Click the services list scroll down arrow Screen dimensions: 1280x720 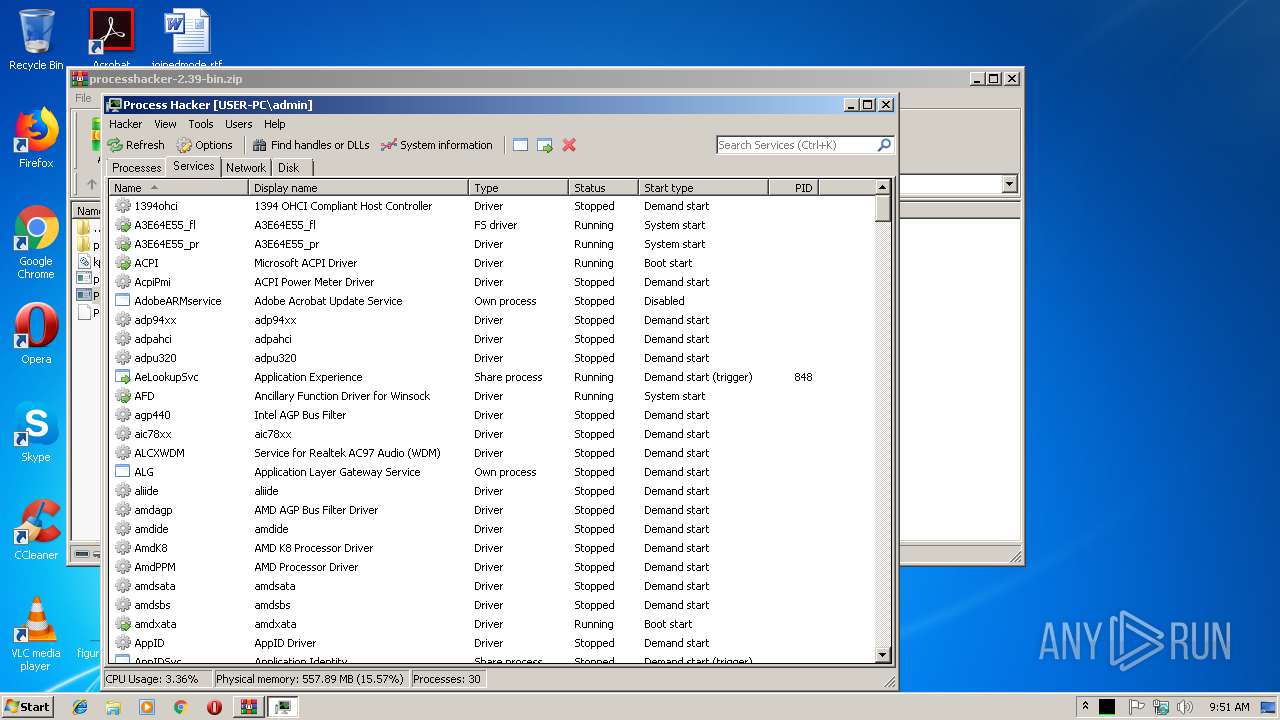click(882, 655)
